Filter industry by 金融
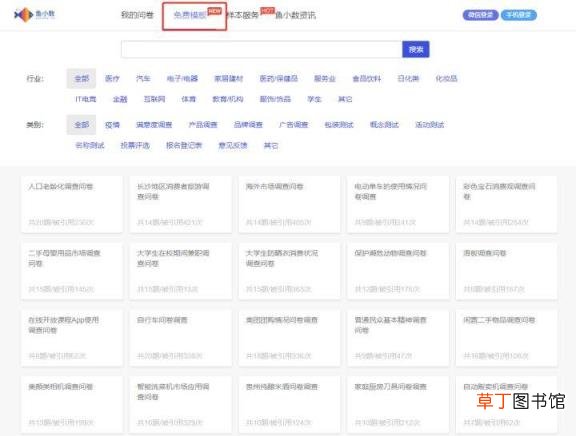The image size is (576, 436). coord(120,99)
